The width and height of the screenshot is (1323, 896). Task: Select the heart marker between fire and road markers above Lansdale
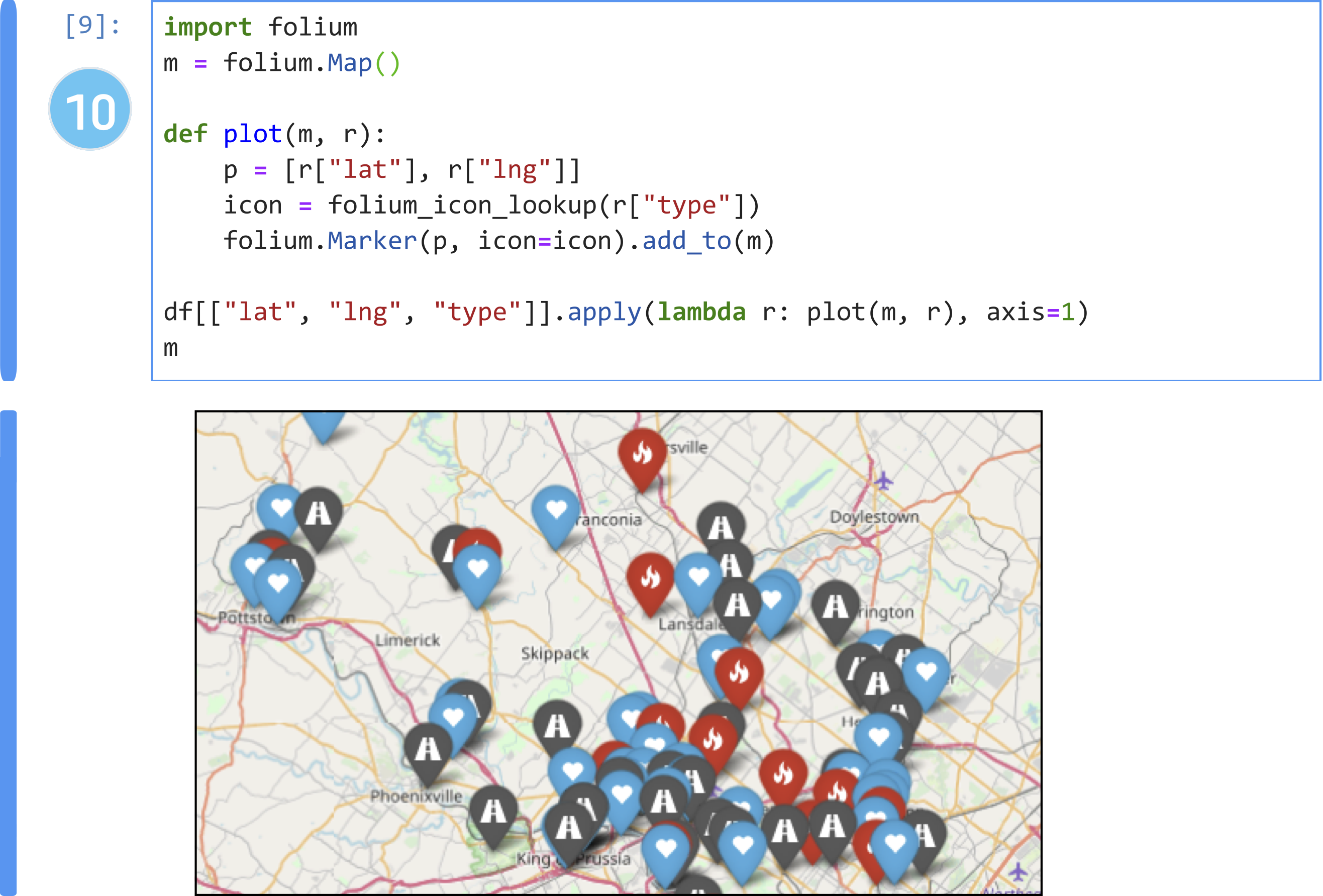[x=698, y=584]
